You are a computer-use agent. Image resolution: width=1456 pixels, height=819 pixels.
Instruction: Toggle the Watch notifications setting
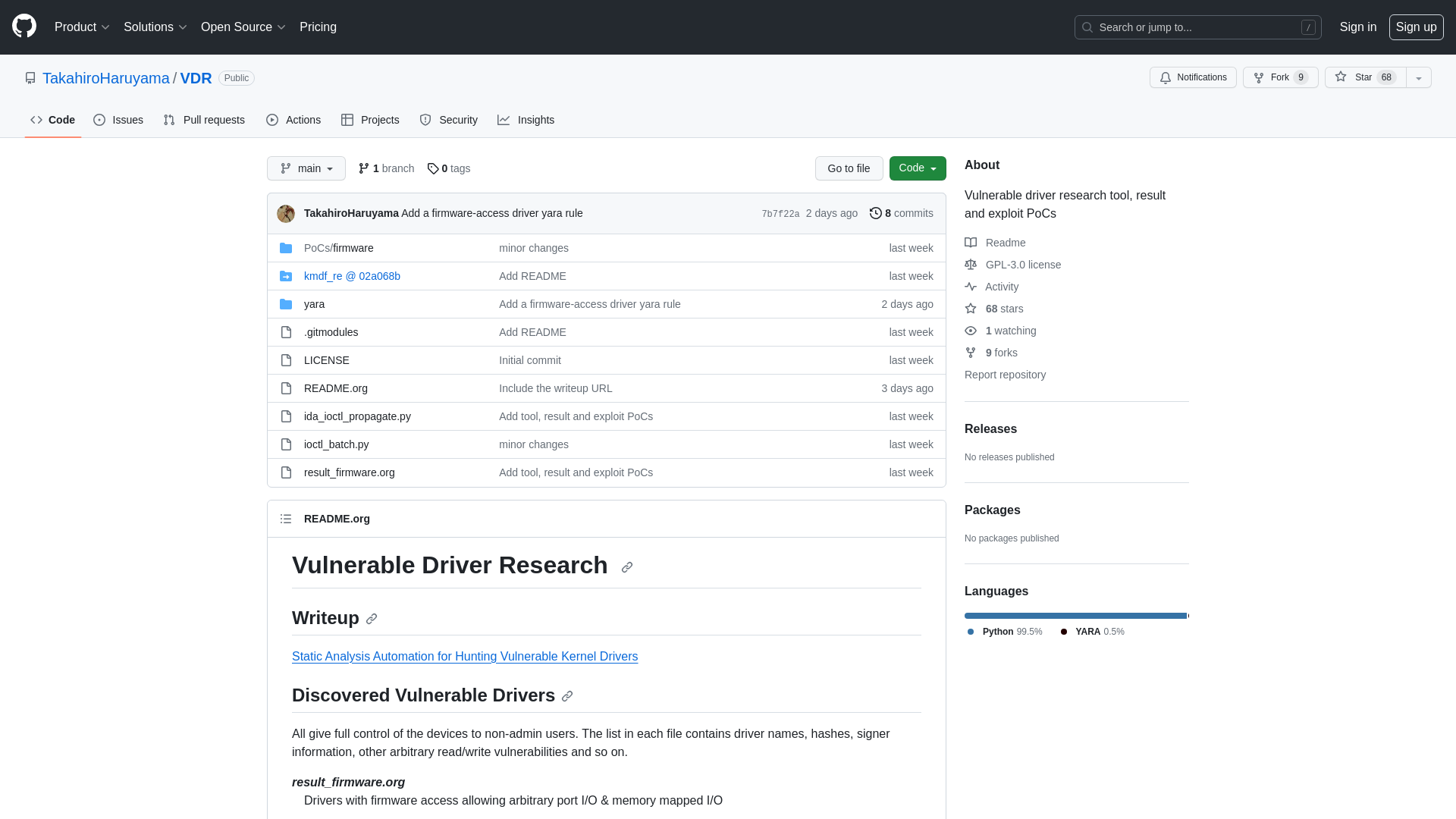1193,77
